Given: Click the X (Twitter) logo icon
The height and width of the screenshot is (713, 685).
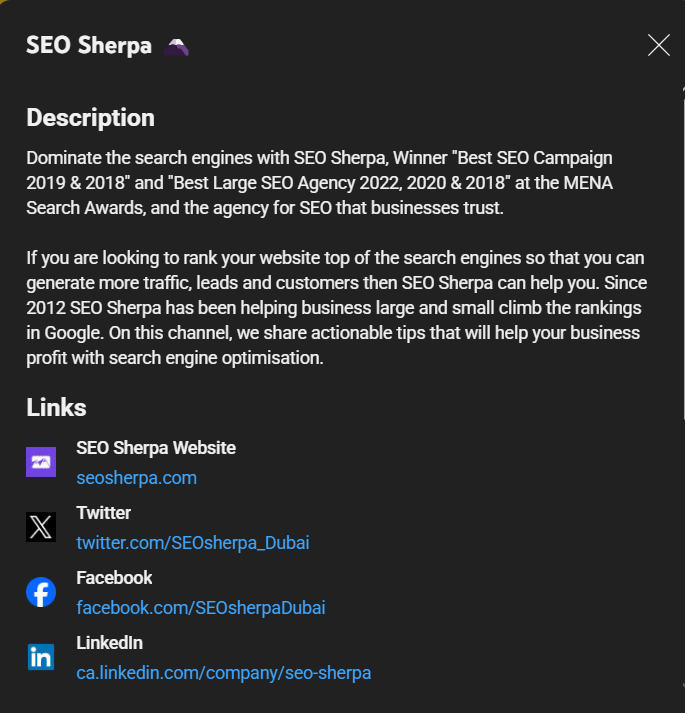Looking at the screenshot, I should point(41,527).
